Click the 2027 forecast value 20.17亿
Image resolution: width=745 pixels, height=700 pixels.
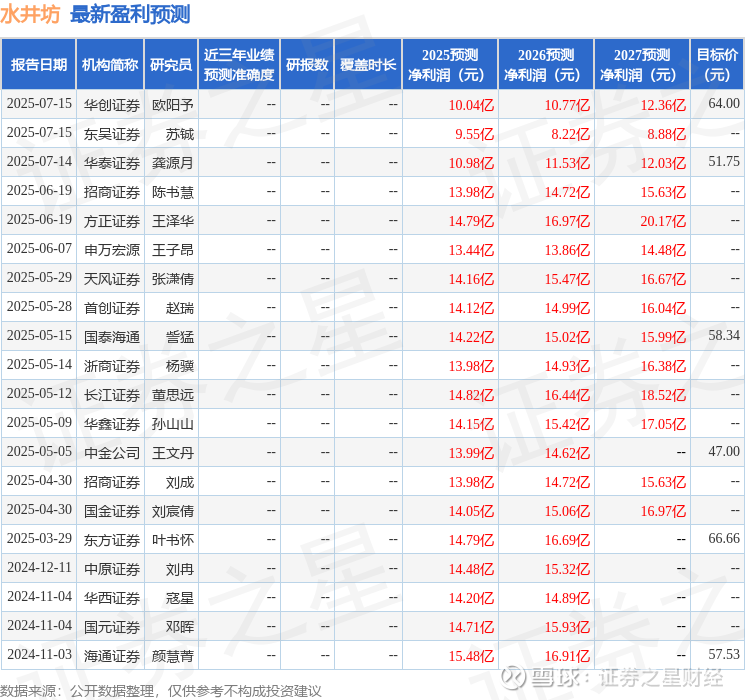[663, 221]
